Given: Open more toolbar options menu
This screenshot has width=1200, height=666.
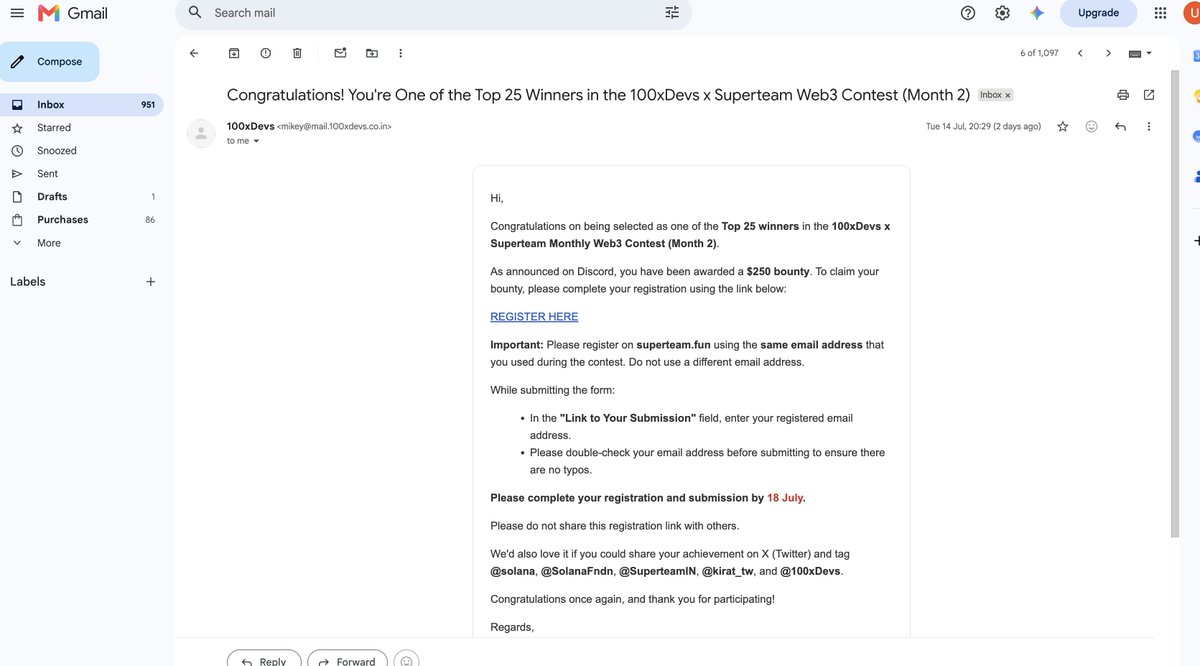Looking at the screenshot, I should 401,53.
